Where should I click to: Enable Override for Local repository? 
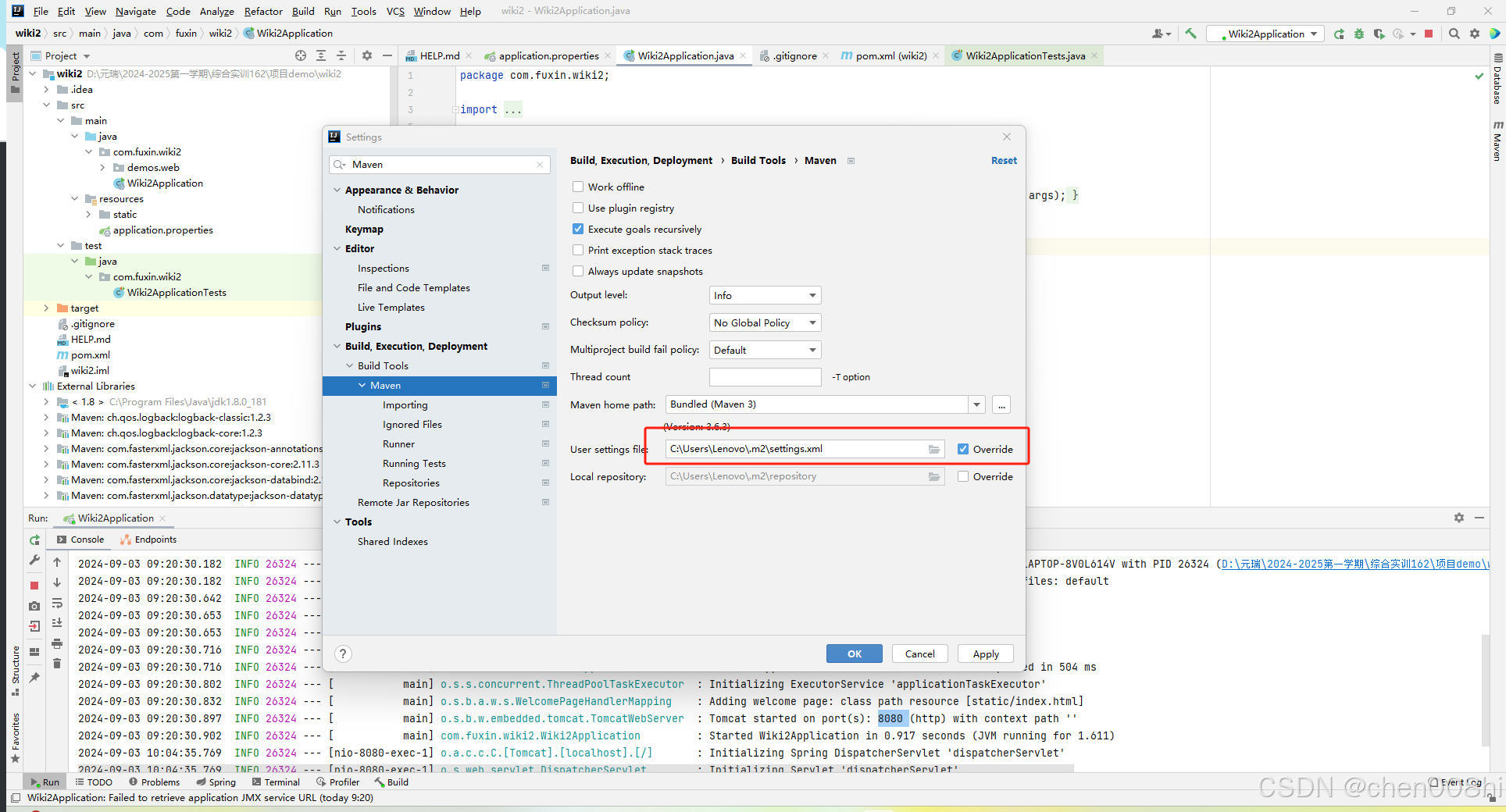click(x=963, y=476)
